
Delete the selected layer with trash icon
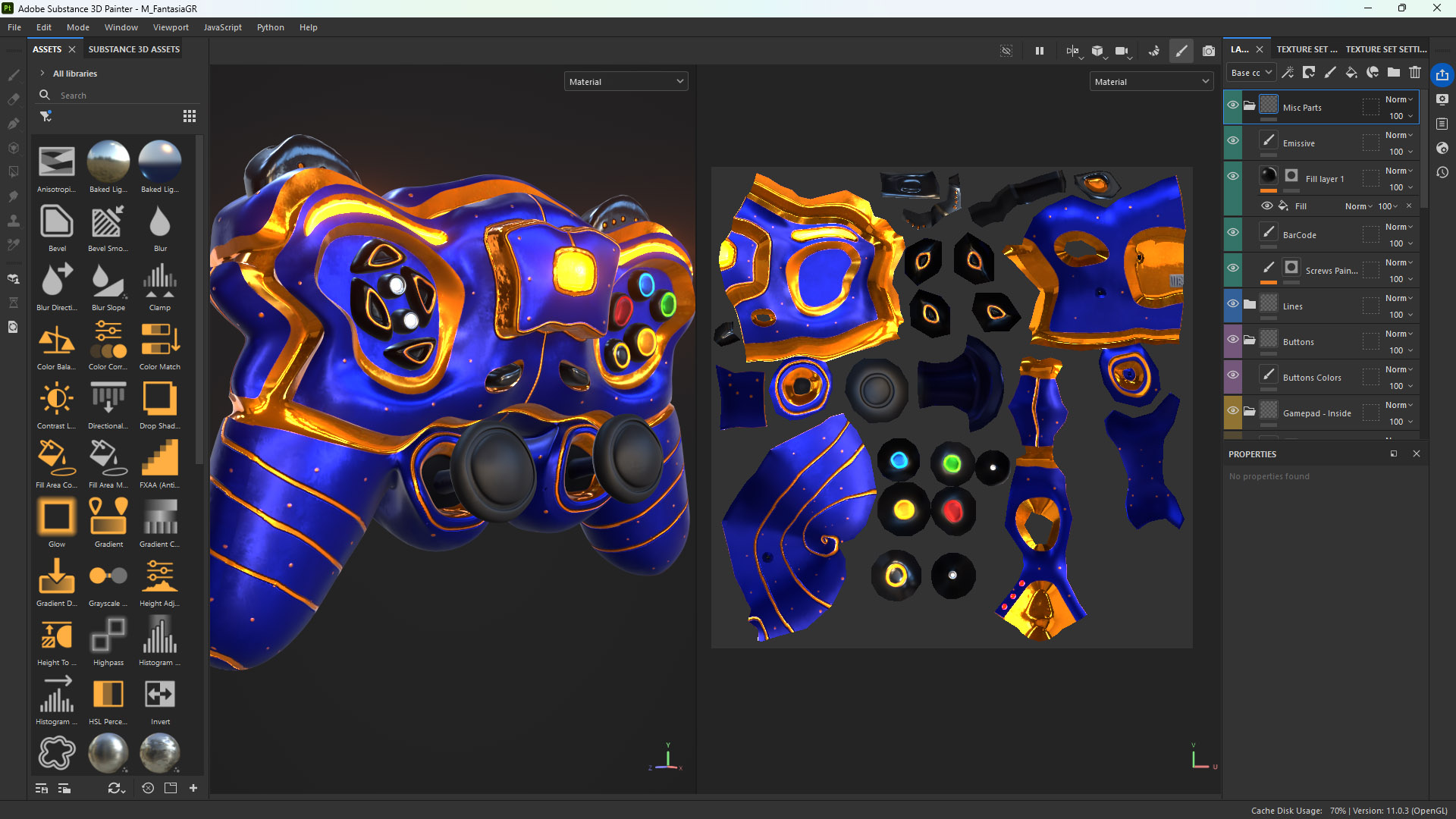click(1414, 73)
